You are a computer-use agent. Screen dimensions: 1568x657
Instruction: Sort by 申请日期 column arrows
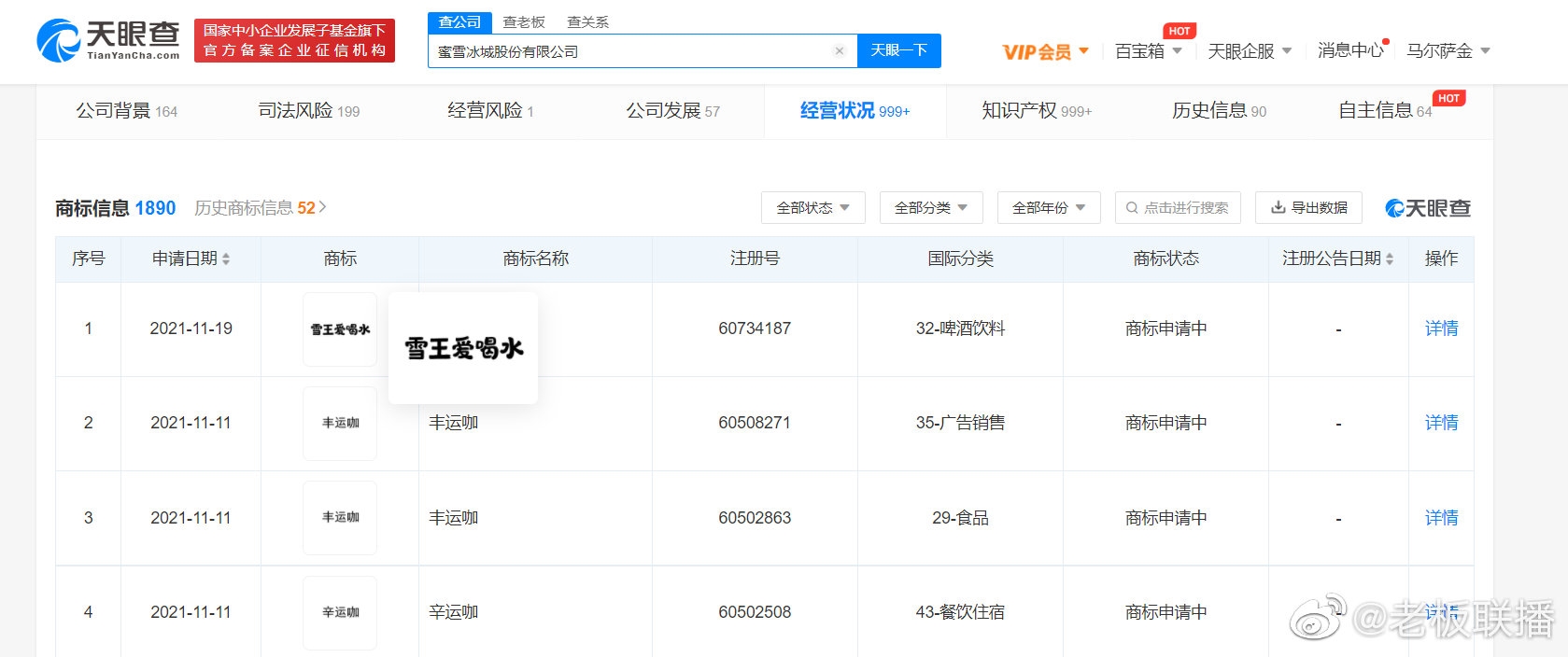tap(226, 259)
